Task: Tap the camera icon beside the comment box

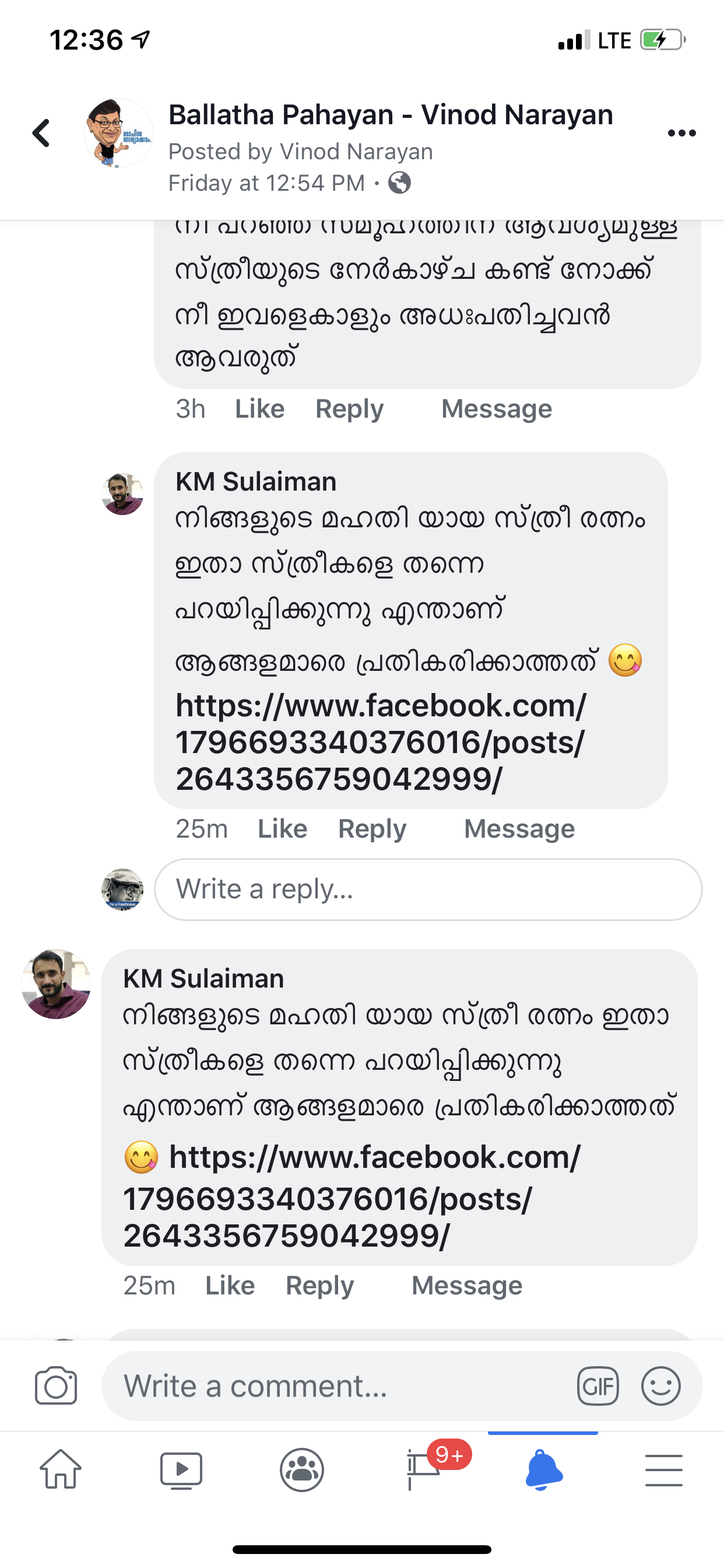Action: [x=56, y=1386]
